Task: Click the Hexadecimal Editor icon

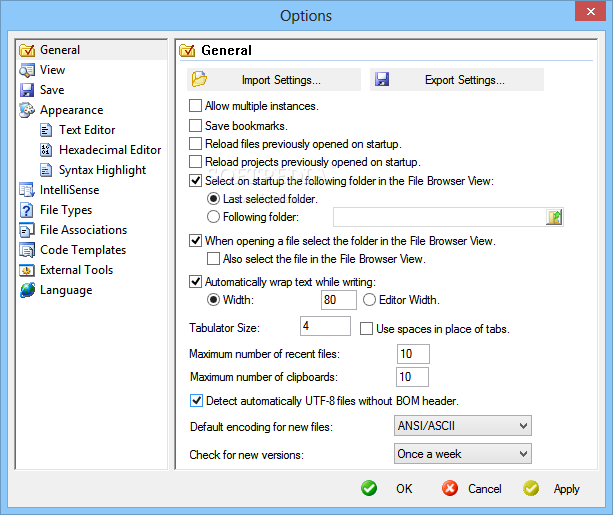Action: click(46, 150)
